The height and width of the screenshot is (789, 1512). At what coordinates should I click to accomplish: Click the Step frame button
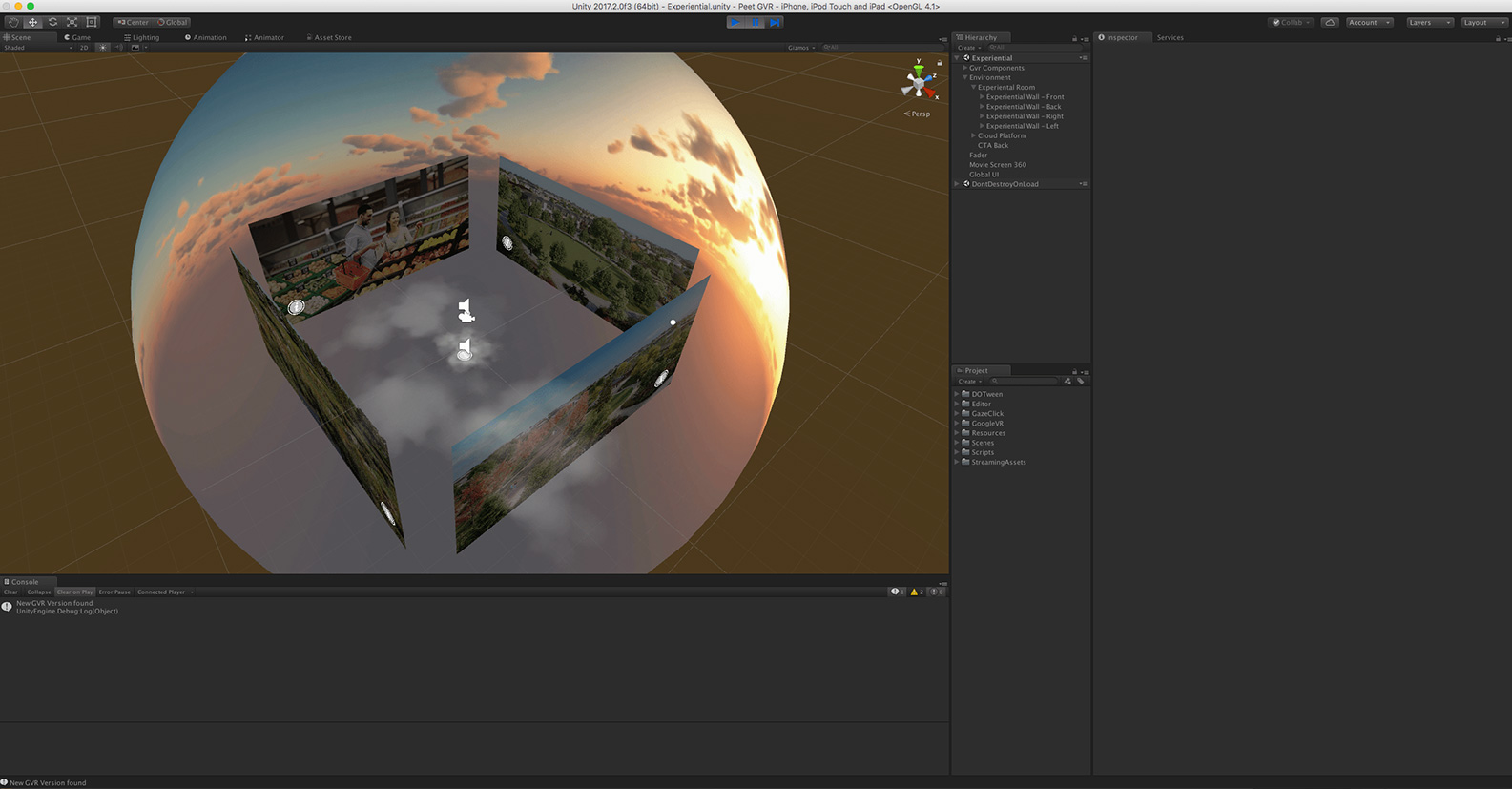776,22
